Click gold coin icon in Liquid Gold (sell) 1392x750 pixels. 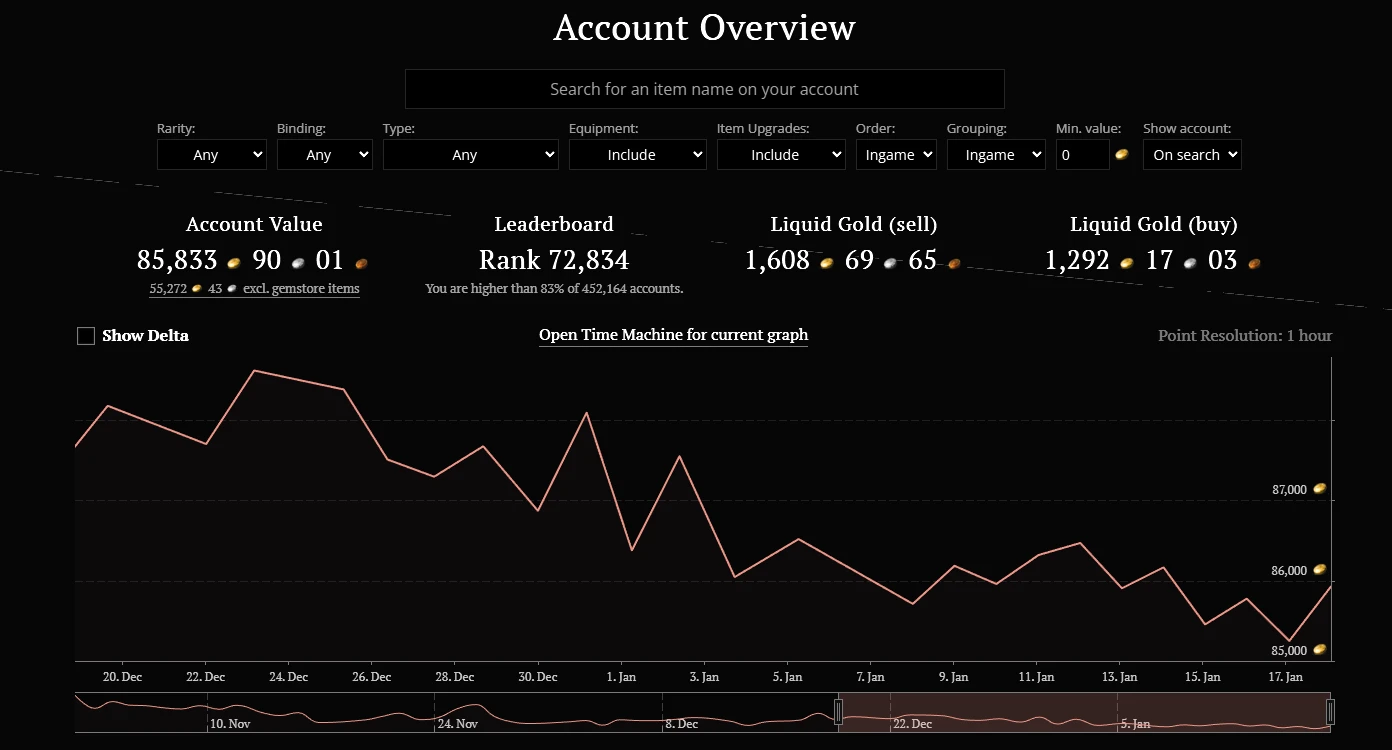point(827,262)
